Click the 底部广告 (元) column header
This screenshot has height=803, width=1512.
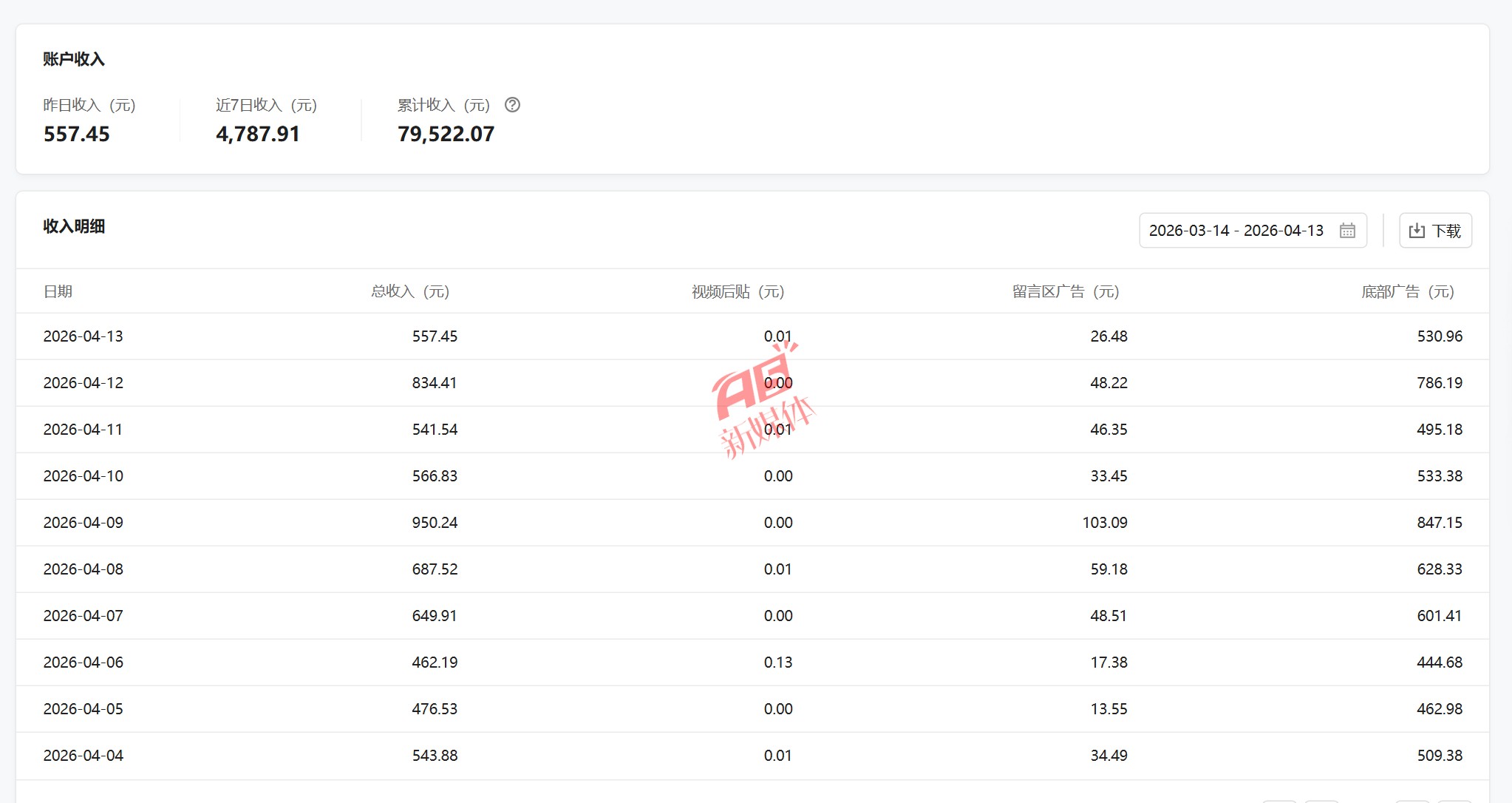pos(1408,291)
